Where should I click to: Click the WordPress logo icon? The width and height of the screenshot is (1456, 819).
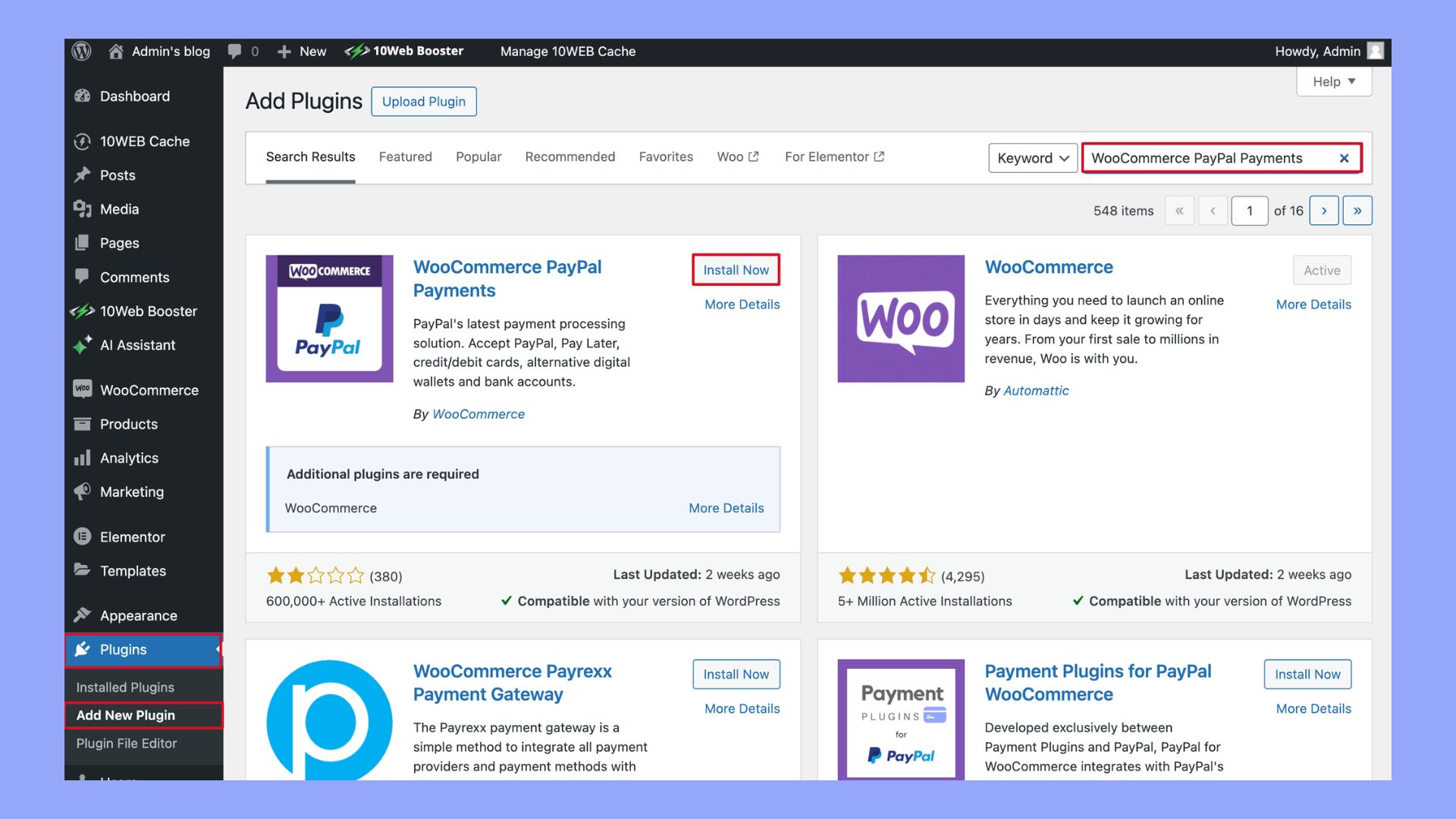tap(82, 51)
